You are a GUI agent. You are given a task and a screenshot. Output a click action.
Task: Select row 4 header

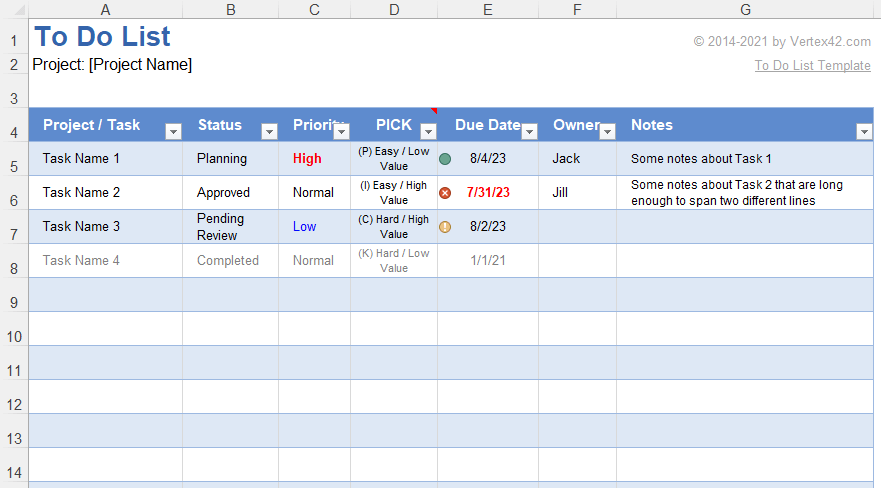coord(14,125)
